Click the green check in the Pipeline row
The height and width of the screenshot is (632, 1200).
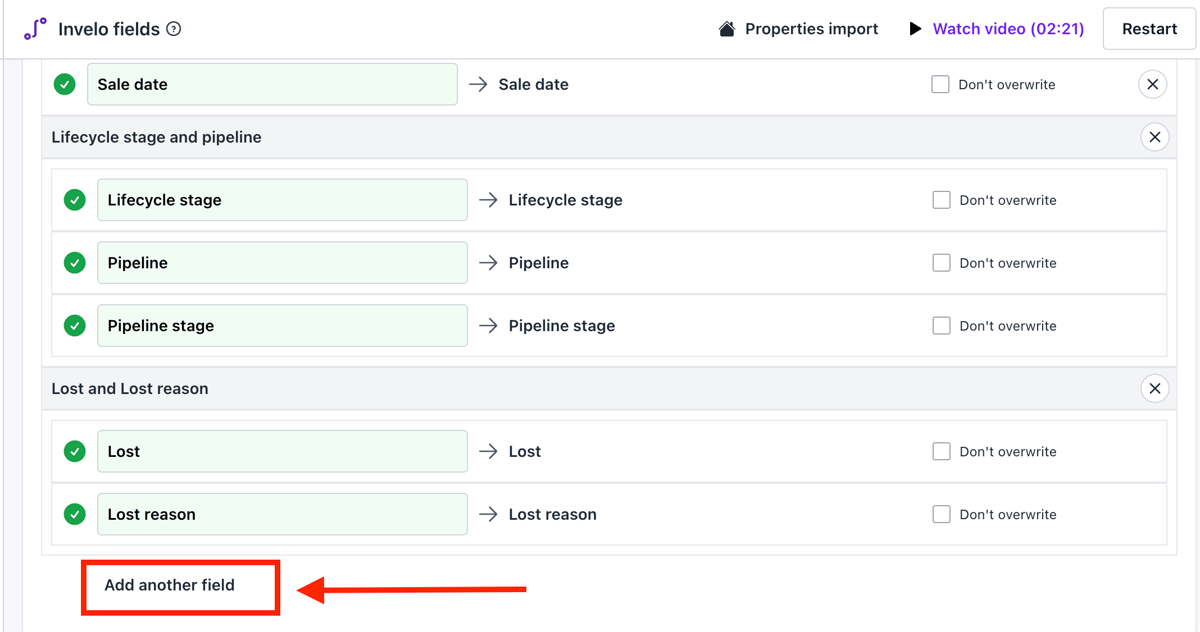click(x=75, y=263)
